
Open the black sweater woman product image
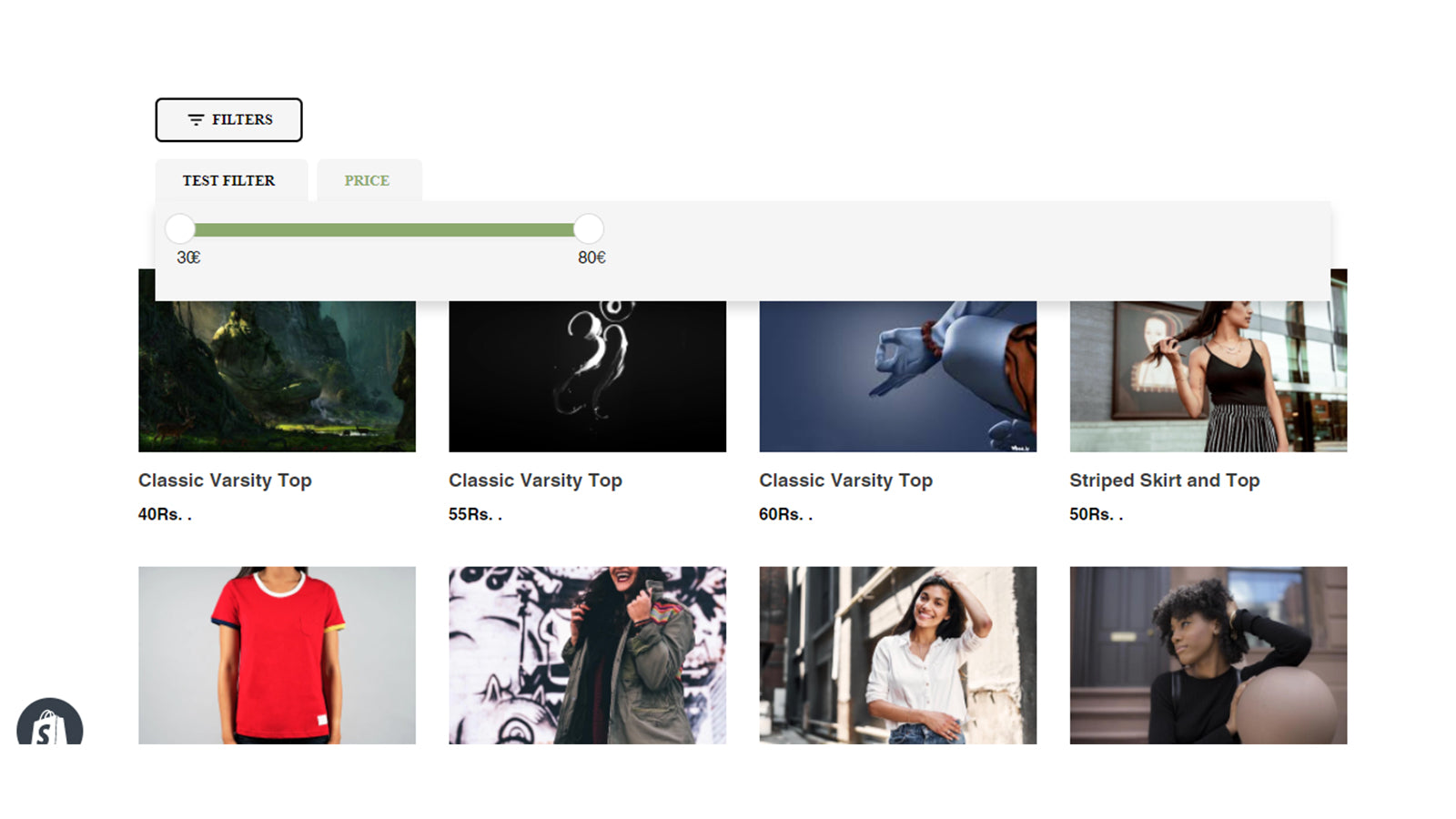[x=1208, y=655]
